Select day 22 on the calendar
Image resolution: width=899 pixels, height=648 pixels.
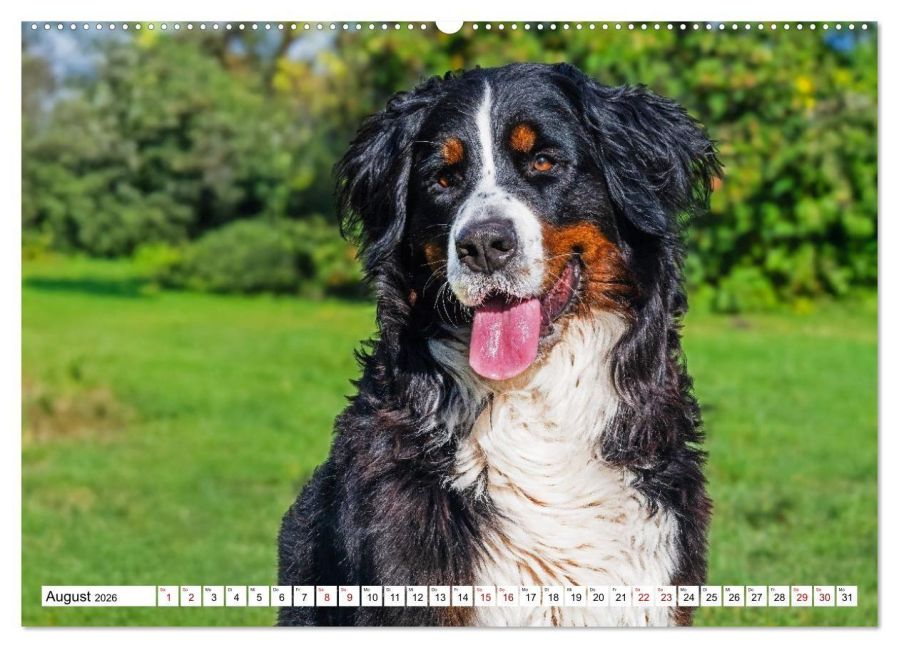click(643, 597)
